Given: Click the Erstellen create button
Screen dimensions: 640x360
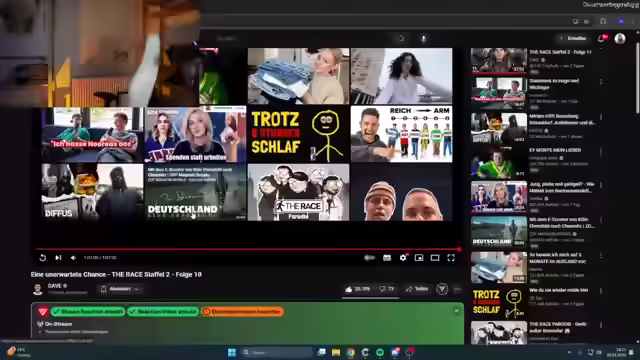Looking at the screenshot, I should click(x=573, y=38).
